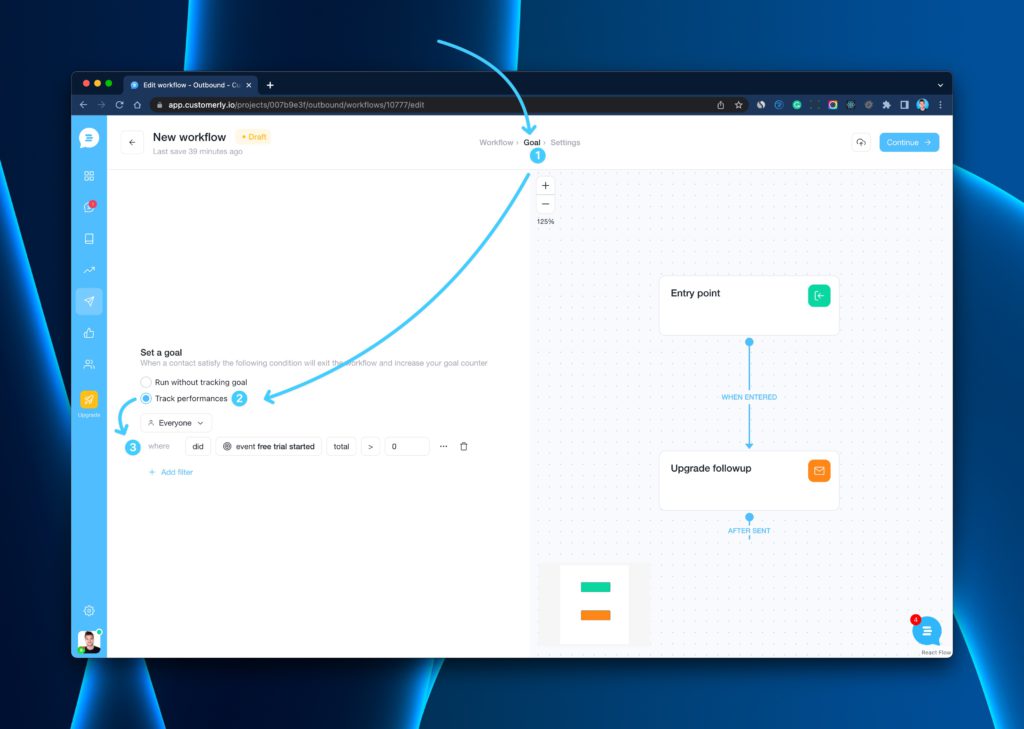The image size is (1024, 729).
Task: Open the reports trend-line icon
Action: point(89,270)
